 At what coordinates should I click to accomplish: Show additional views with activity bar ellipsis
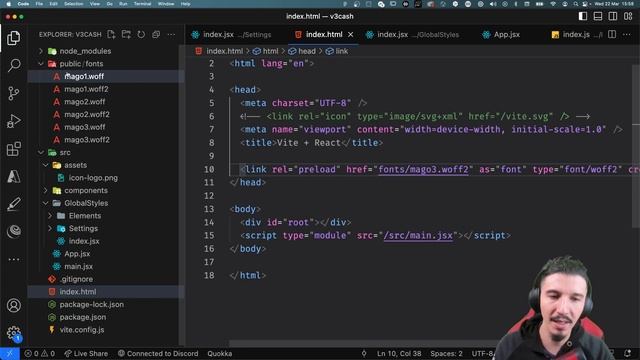tap(13, 259)
